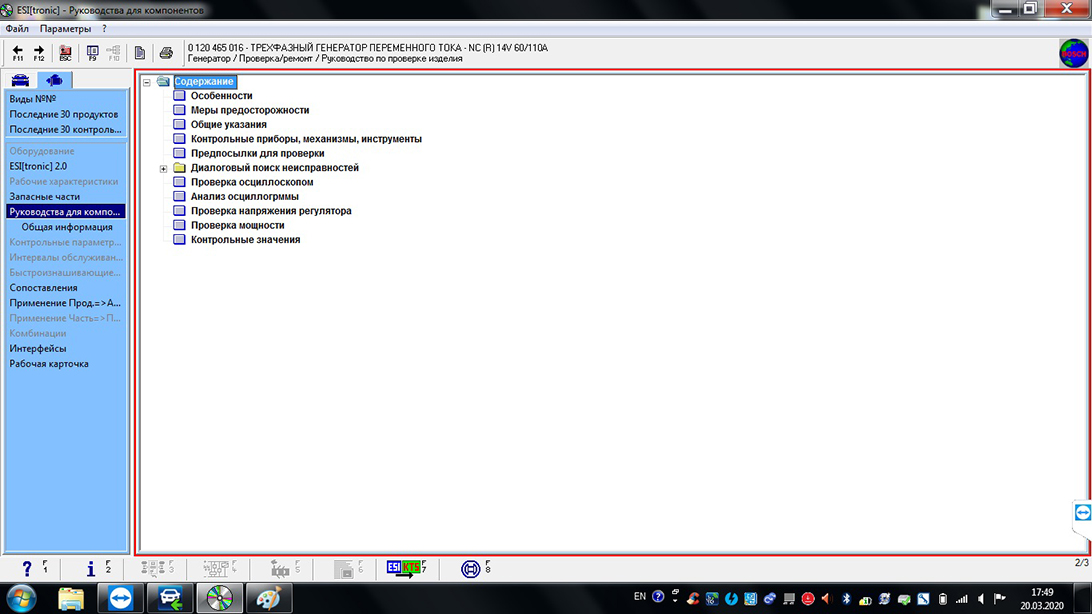This screenshot has width=1092, height=614.
Task: Select the Содержание tree root
Action: tap(205, 81)
